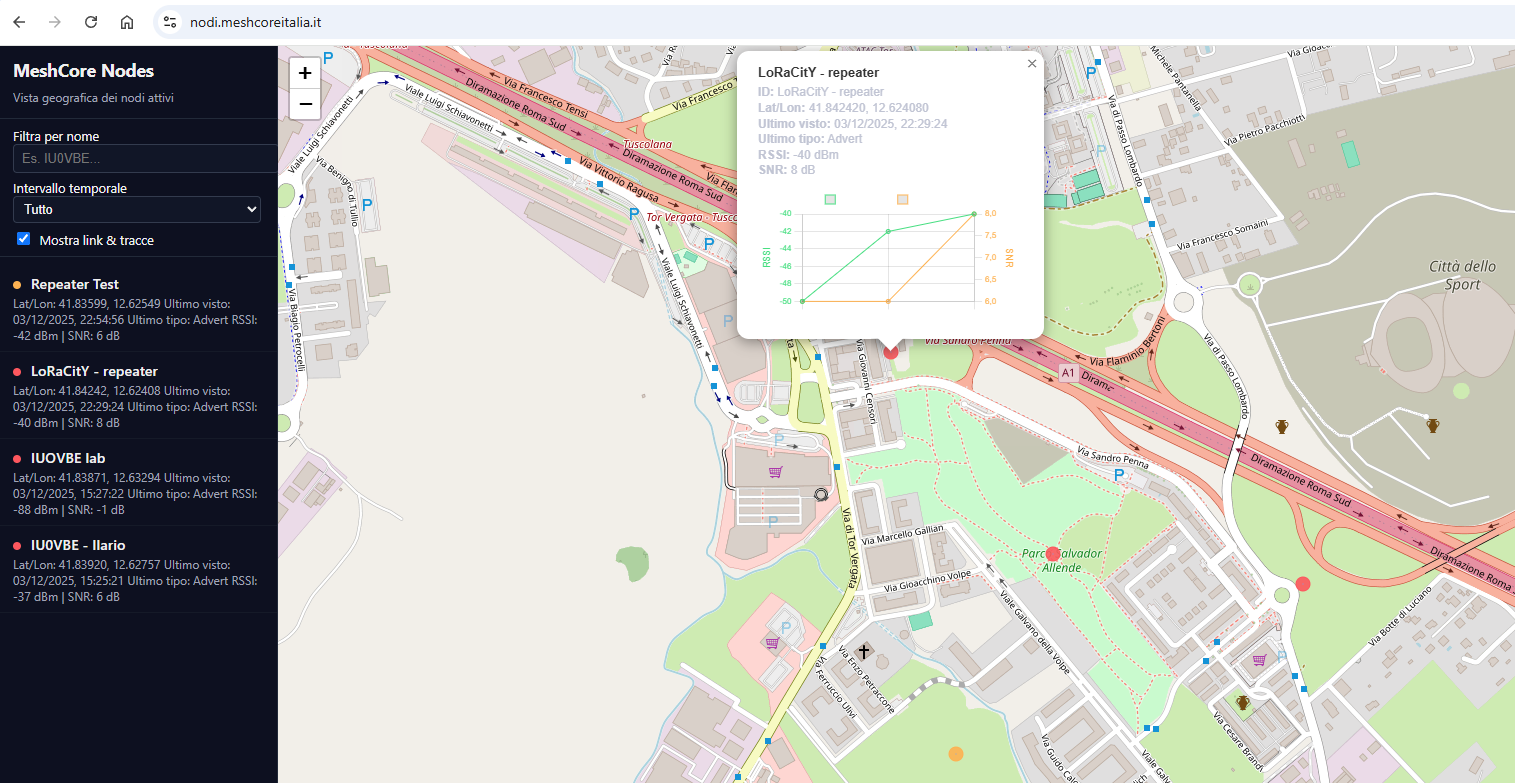1515x783 pixels.
Task: Click the orange node marker on map
Action: coord(956,753)
